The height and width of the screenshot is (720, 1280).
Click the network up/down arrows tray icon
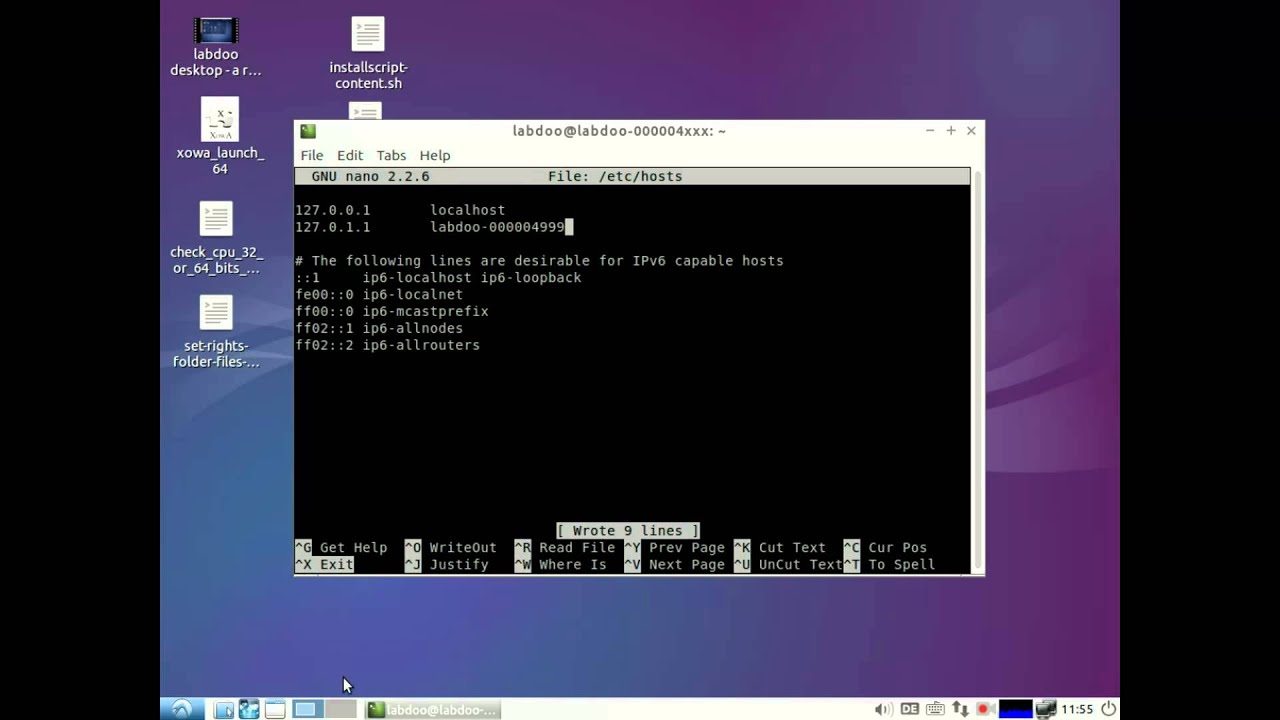click(960, 709)
